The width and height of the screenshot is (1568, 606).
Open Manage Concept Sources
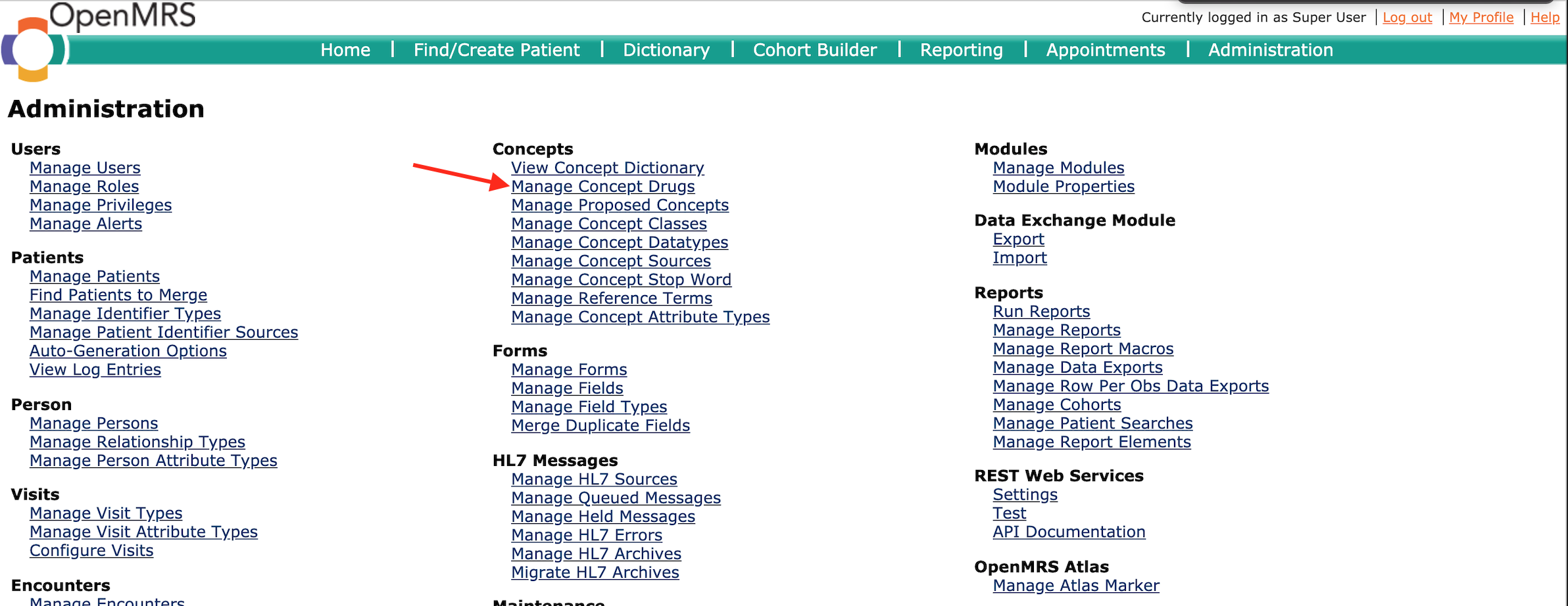coord(611,261)
